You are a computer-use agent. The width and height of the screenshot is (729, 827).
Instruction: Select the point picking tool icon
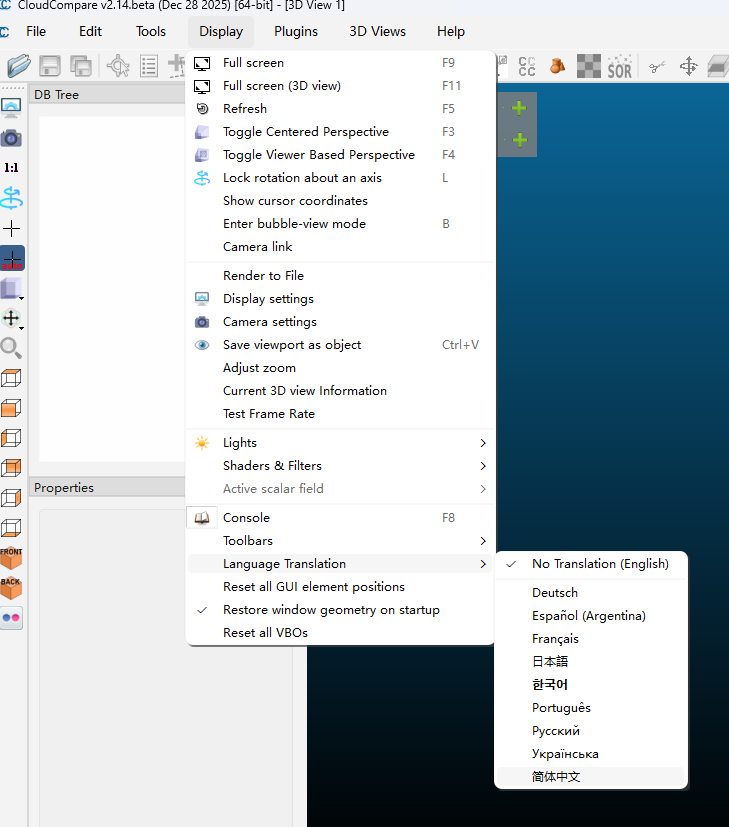coord(118,66)
